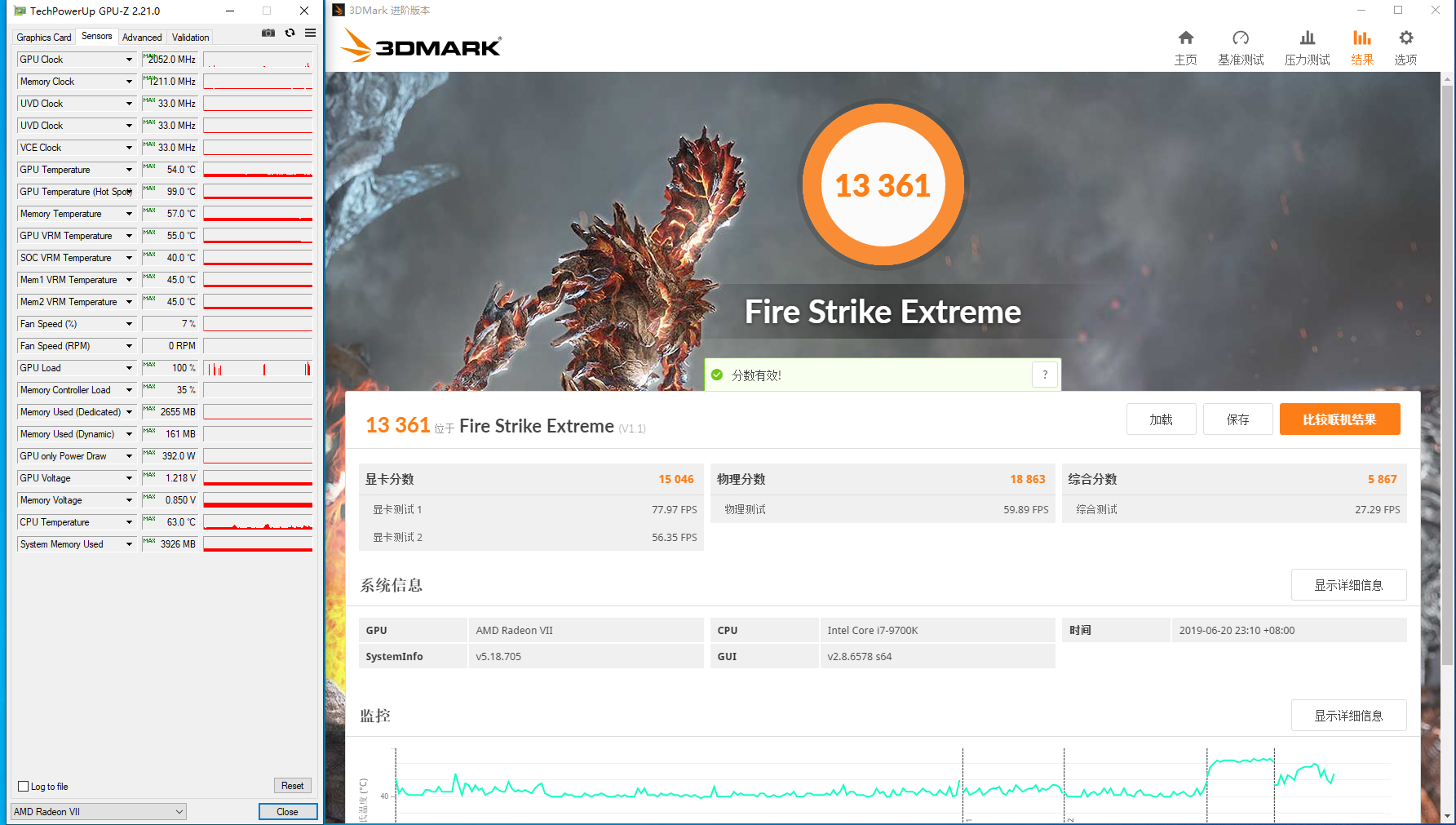The width and height of the screenshot is (1456, 825).
Task: Click the scrollbar up arrow in 3DMark
Action: click(1447, 79)
